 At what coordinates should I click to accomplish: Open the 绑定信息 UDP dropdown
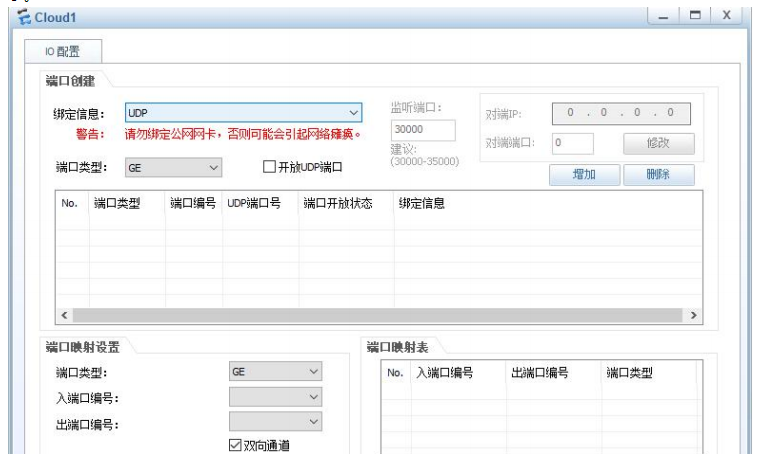[243, 113]
